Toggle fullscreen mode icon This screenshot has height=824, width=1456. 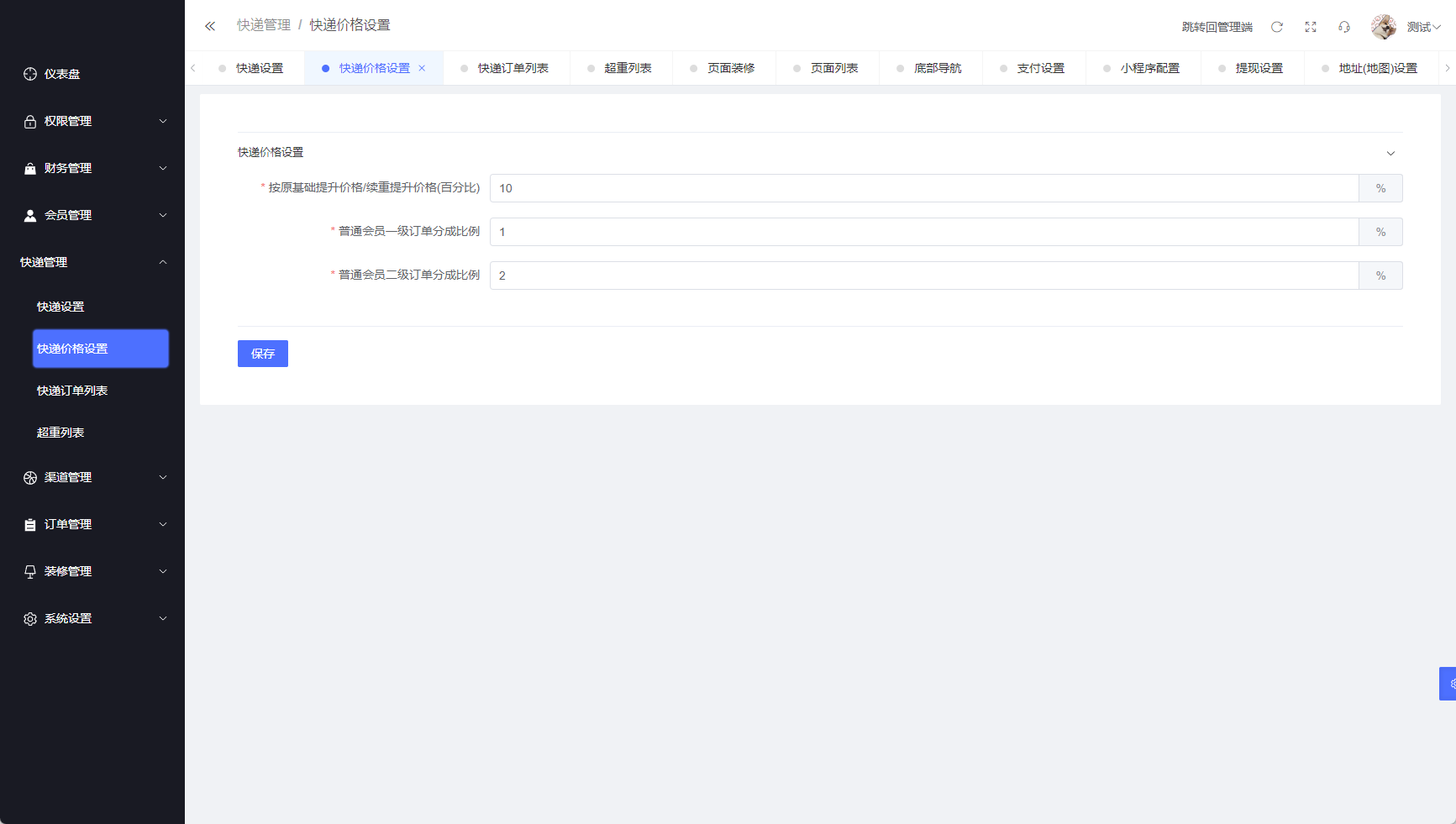click(1310, 27)
